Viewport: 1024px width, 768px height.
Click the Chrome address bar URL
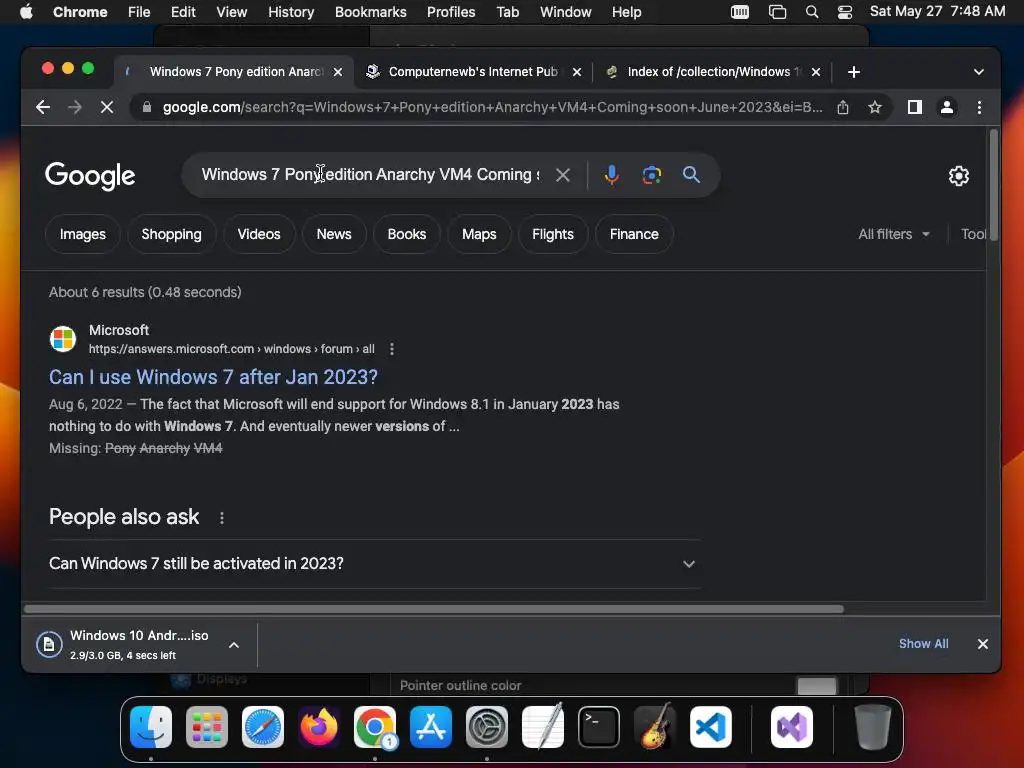coord(492,107)
